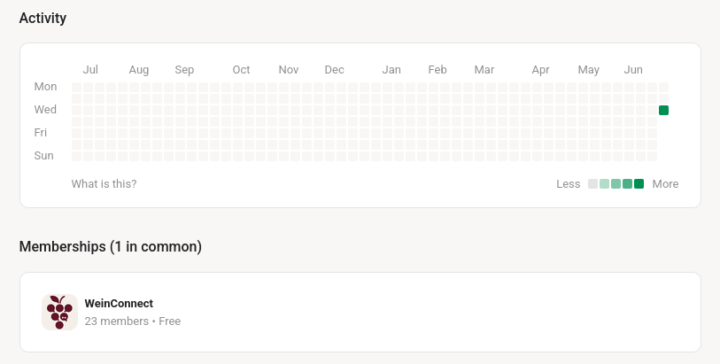
Task: Click the Mon row label
Action: click(45, 86)
